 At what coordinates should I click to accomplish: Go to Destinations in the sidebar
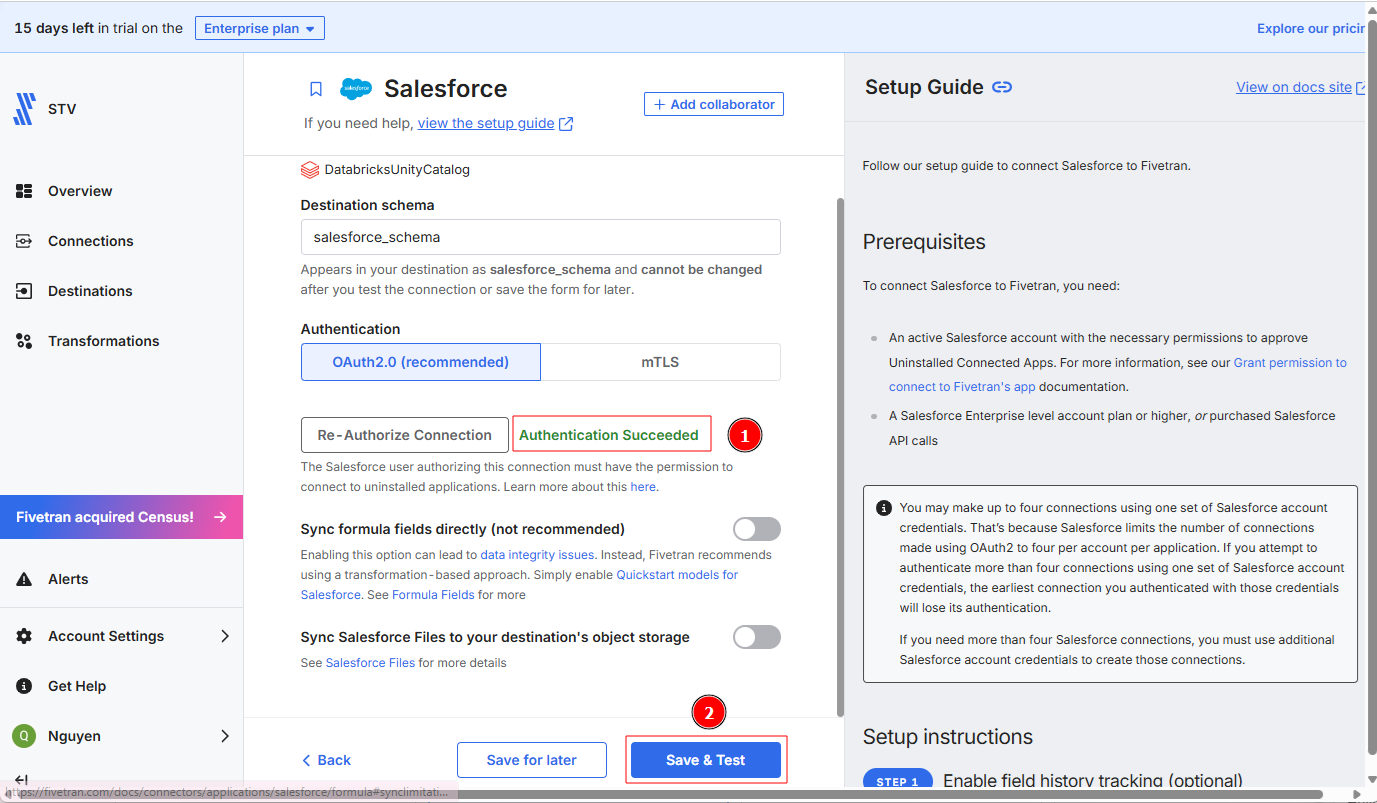[90, 291]
